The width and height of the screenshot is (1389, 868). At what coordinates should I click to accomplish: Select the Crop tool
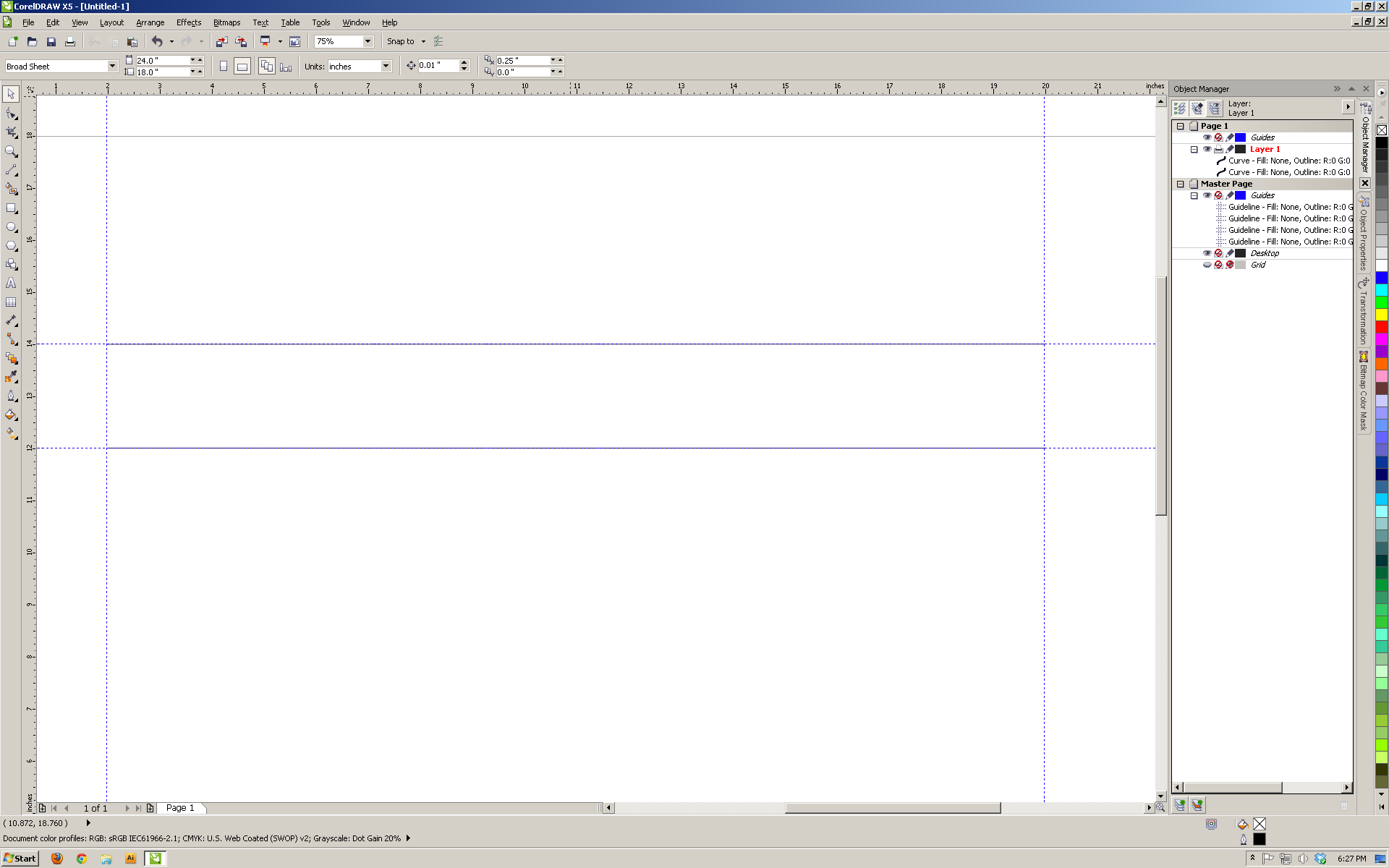(x=11, y=132)
